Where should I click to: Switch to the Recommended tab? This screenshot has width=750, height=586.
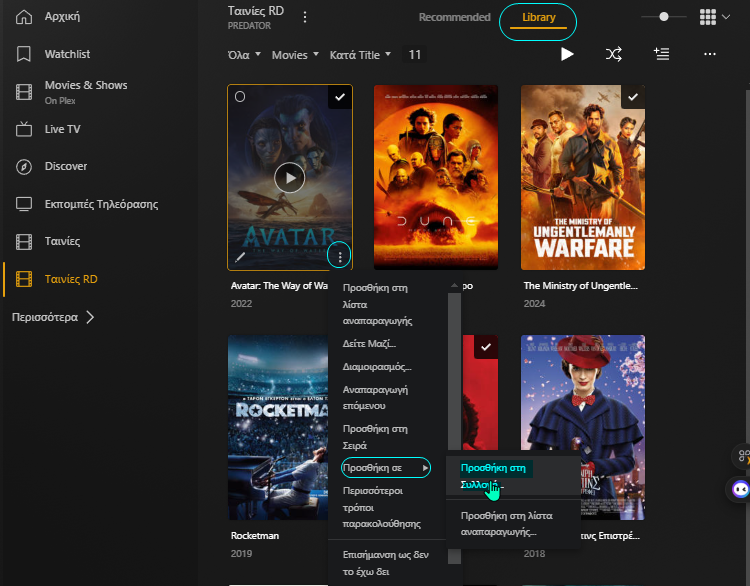click(454, 17)
